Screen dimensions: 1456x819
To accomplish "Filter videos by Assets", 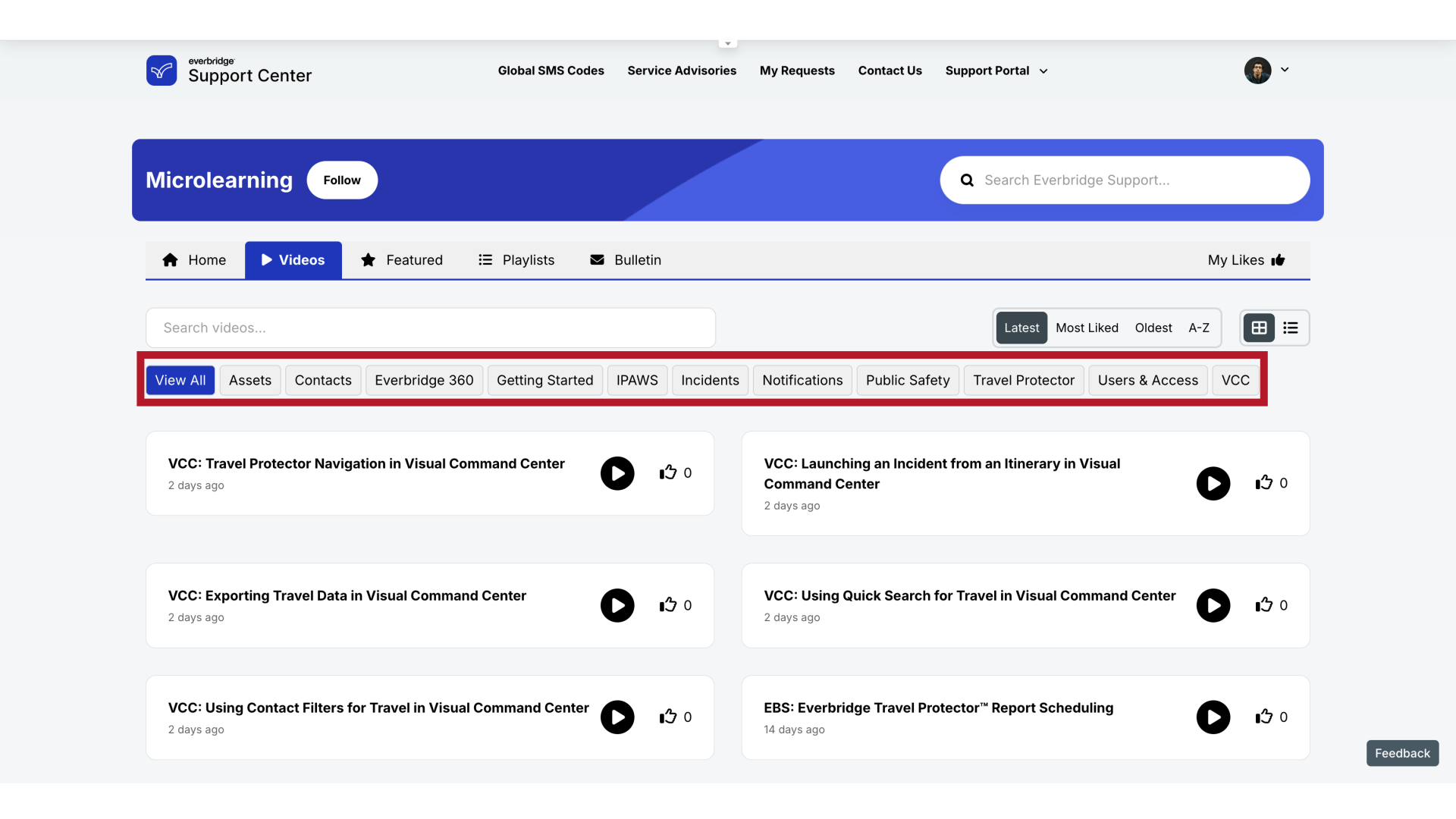I will coord(250,380).
